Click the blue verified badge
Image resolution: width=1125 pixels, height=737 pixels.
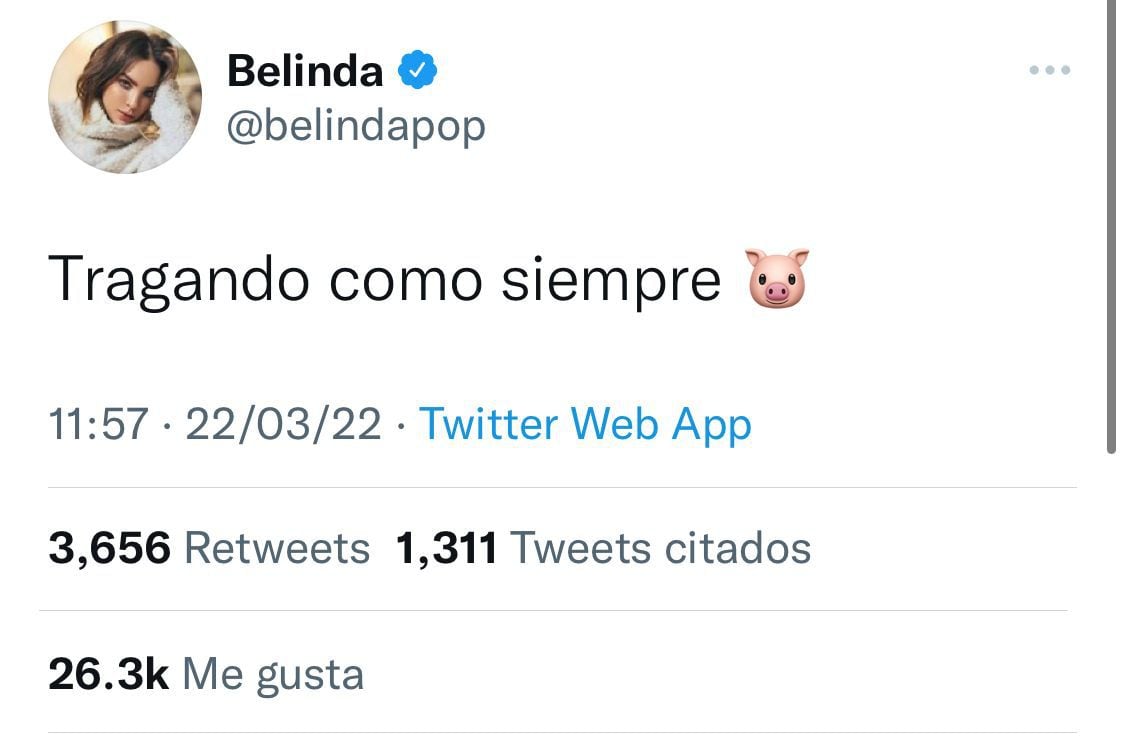[x=418, y=71]
